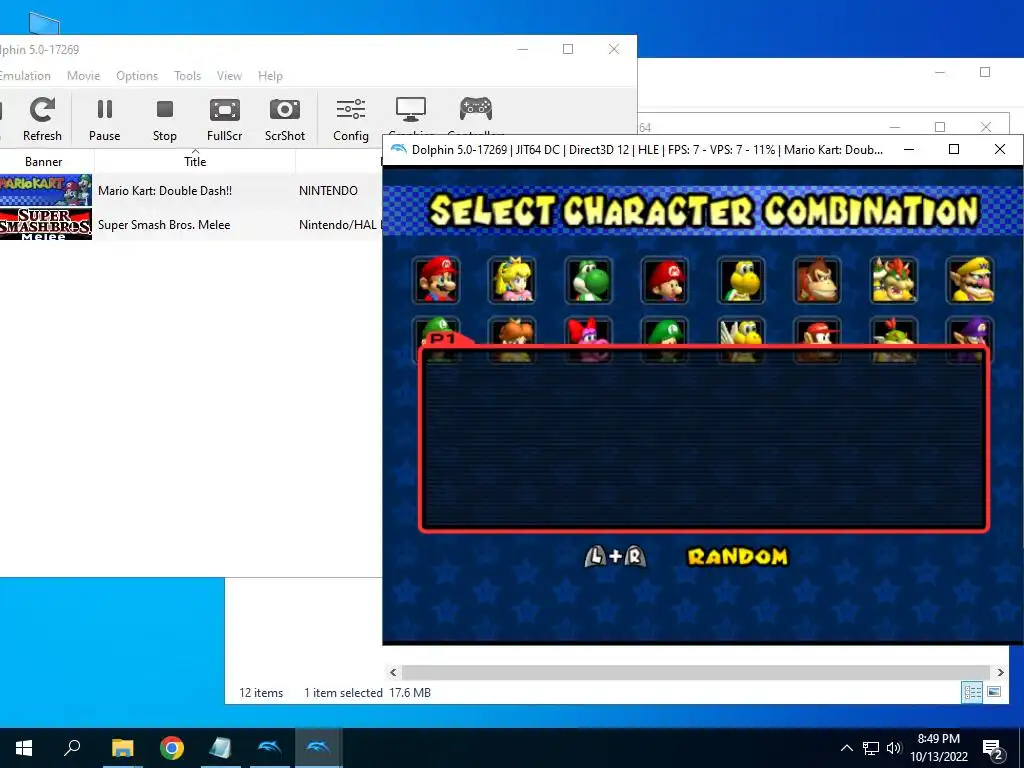Open taskbar Search magnifier
The height and width of the screenshot is (768, 1024).
[x=72, y=748]
